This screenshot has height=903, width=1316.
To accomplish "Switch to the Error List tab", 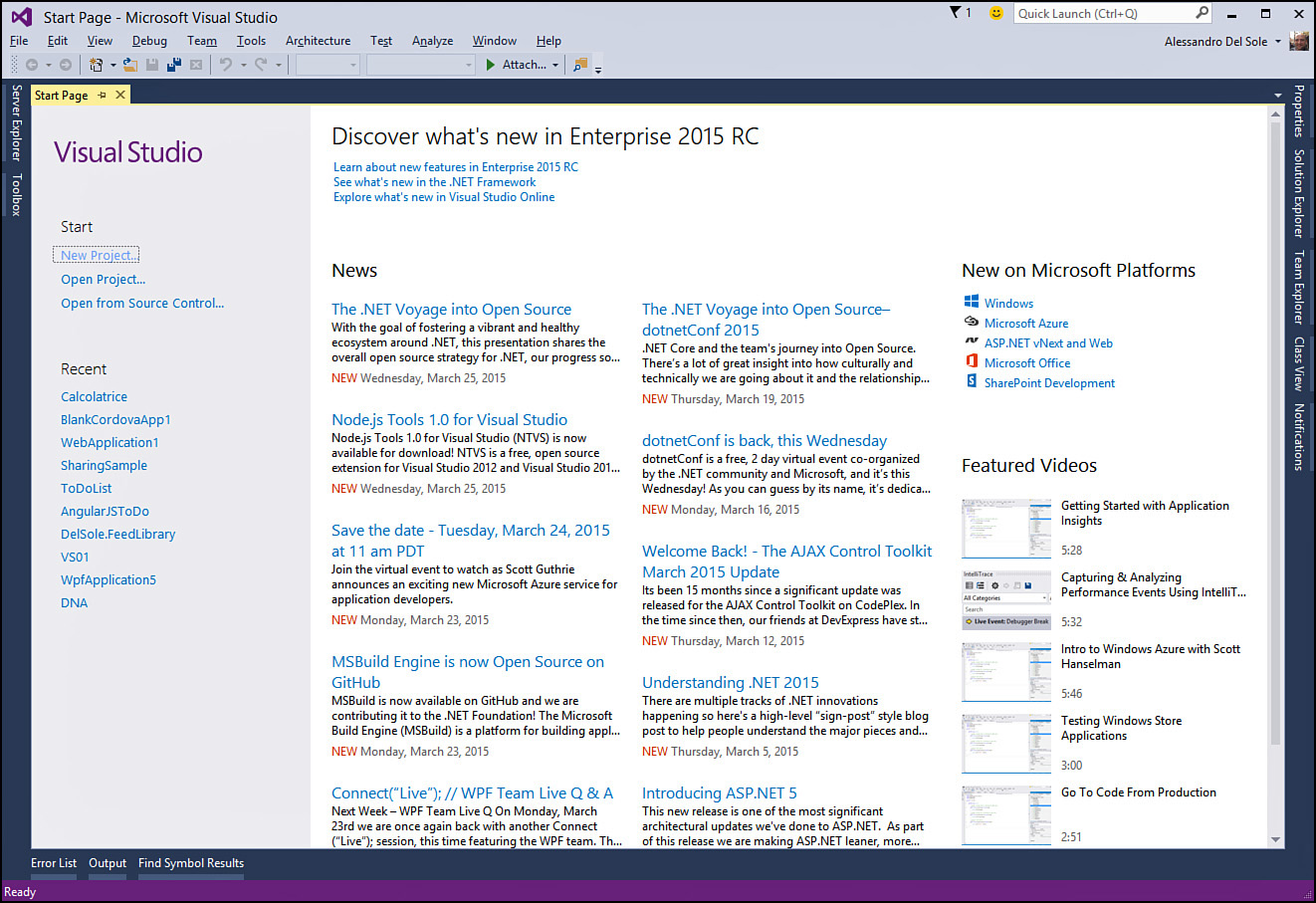I will click(x=54, y=863).
